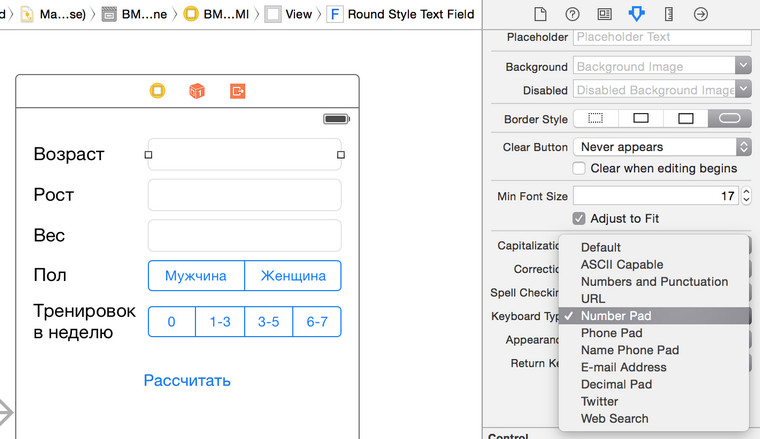Screen dimensions: 760x439
Task: Click the Рассчитать button
Action: [x=187, y=380]
